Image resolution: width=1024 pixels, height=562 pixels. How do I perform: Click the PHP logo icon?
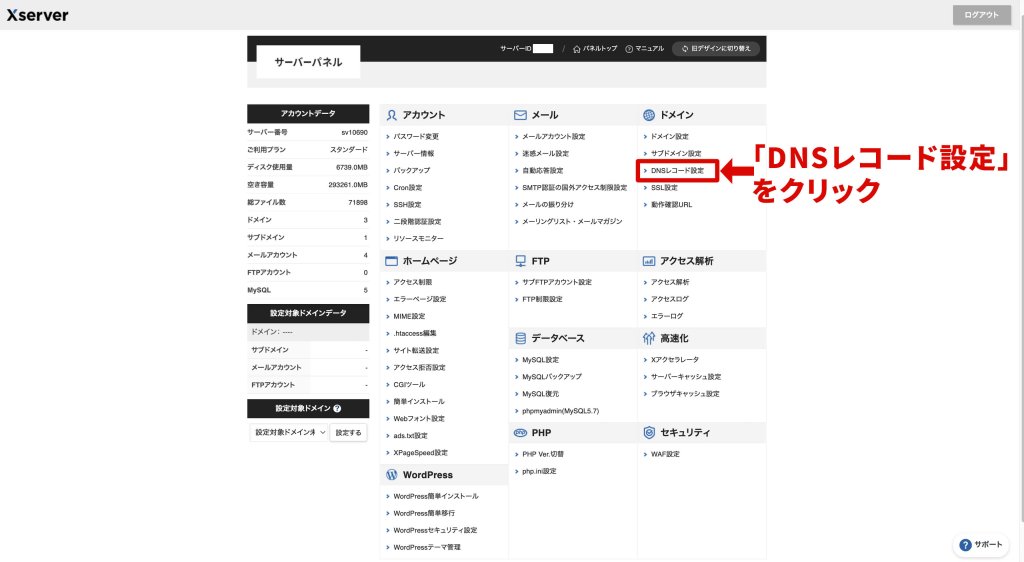pos(520,433)
